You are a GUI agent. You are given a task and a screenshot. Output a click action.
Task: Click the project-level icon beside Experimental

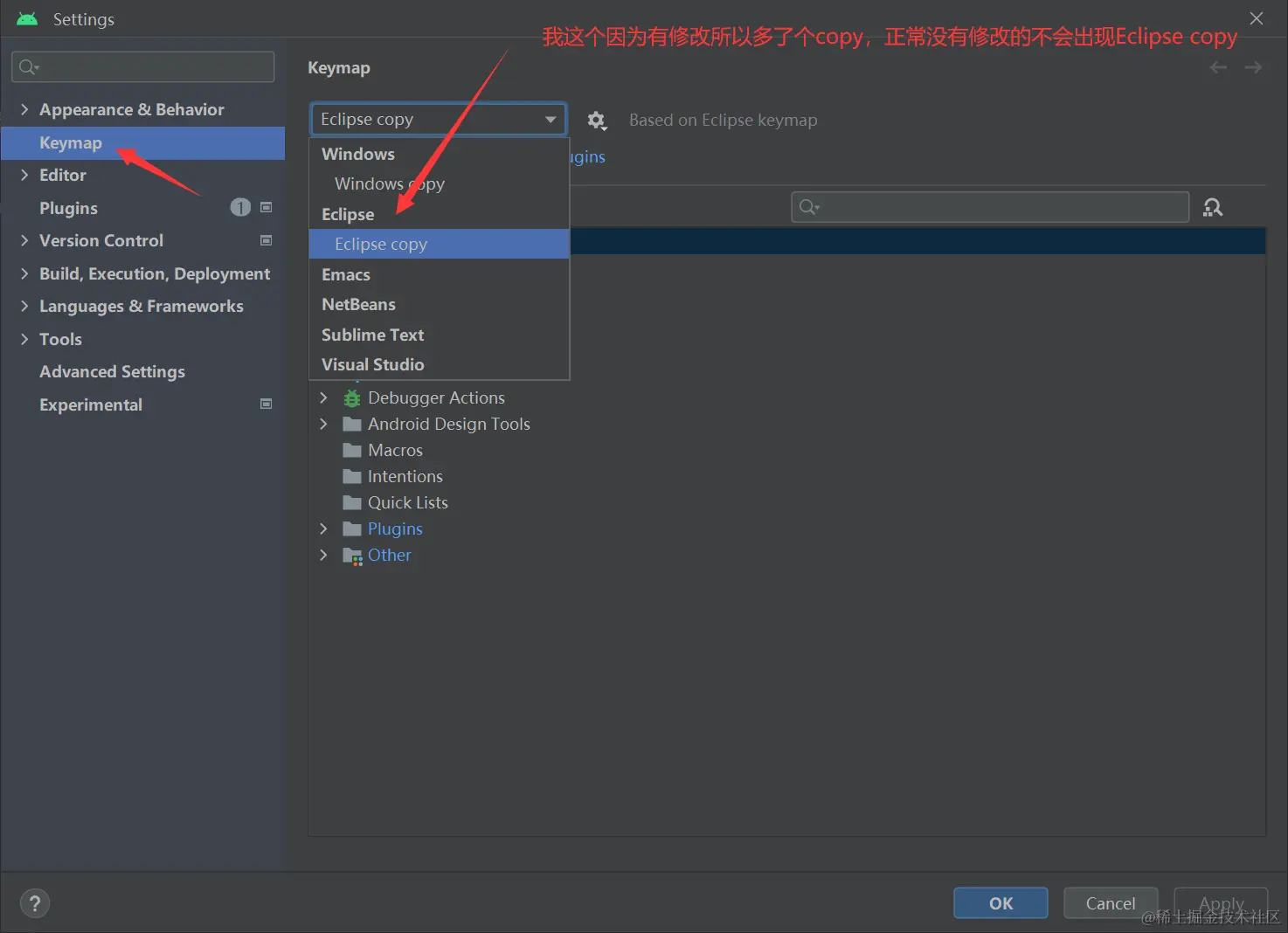[267, 404]
